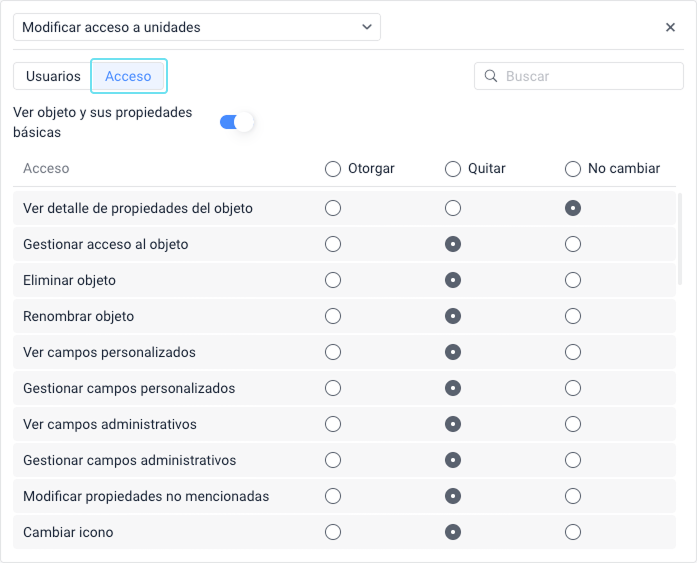Choose Otorgar for 'Gestionar campos personalizados'

[x=333, y=388]
